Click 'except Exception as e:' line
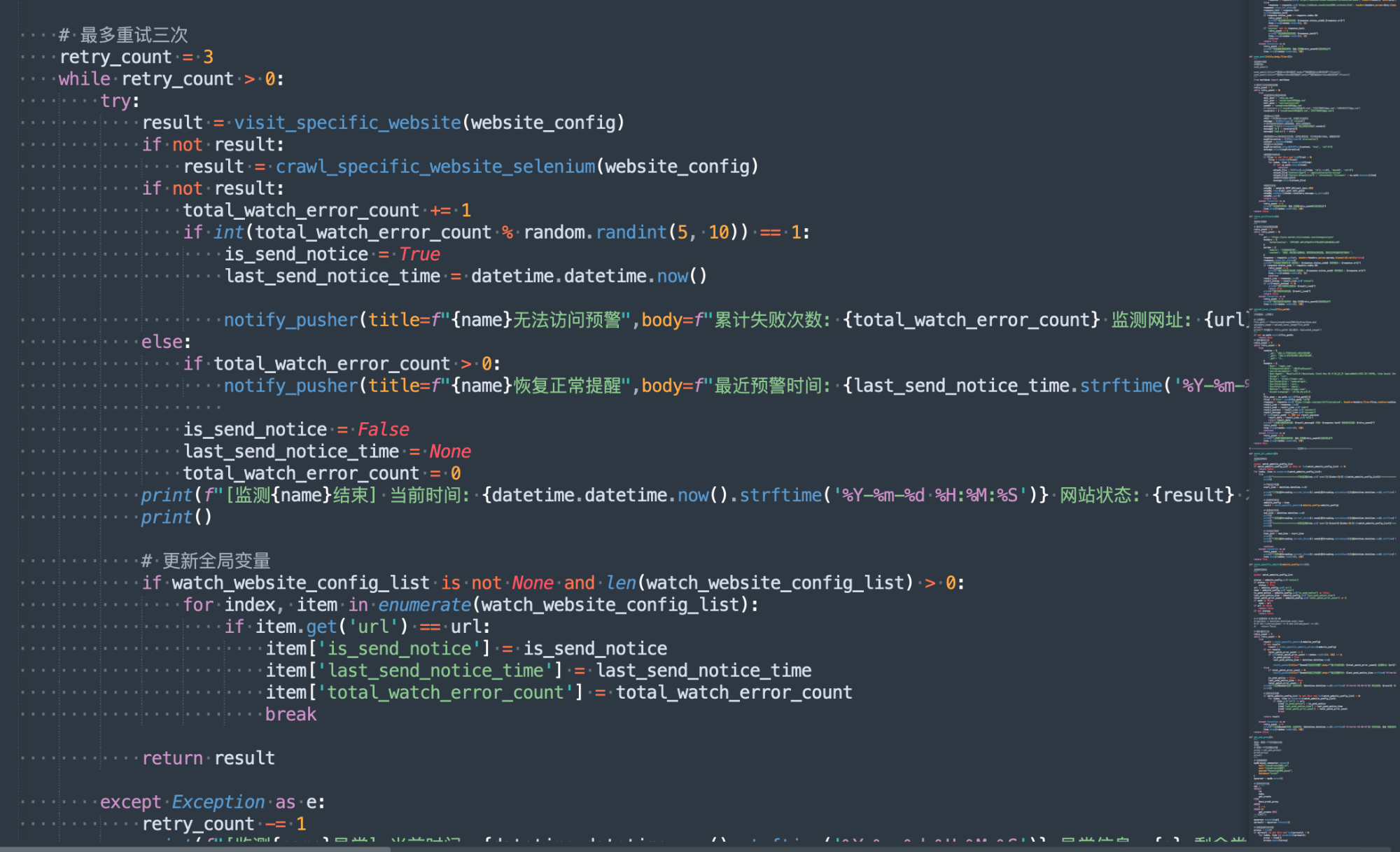Viewport: 1400px width, 852px height. [212, 802]
